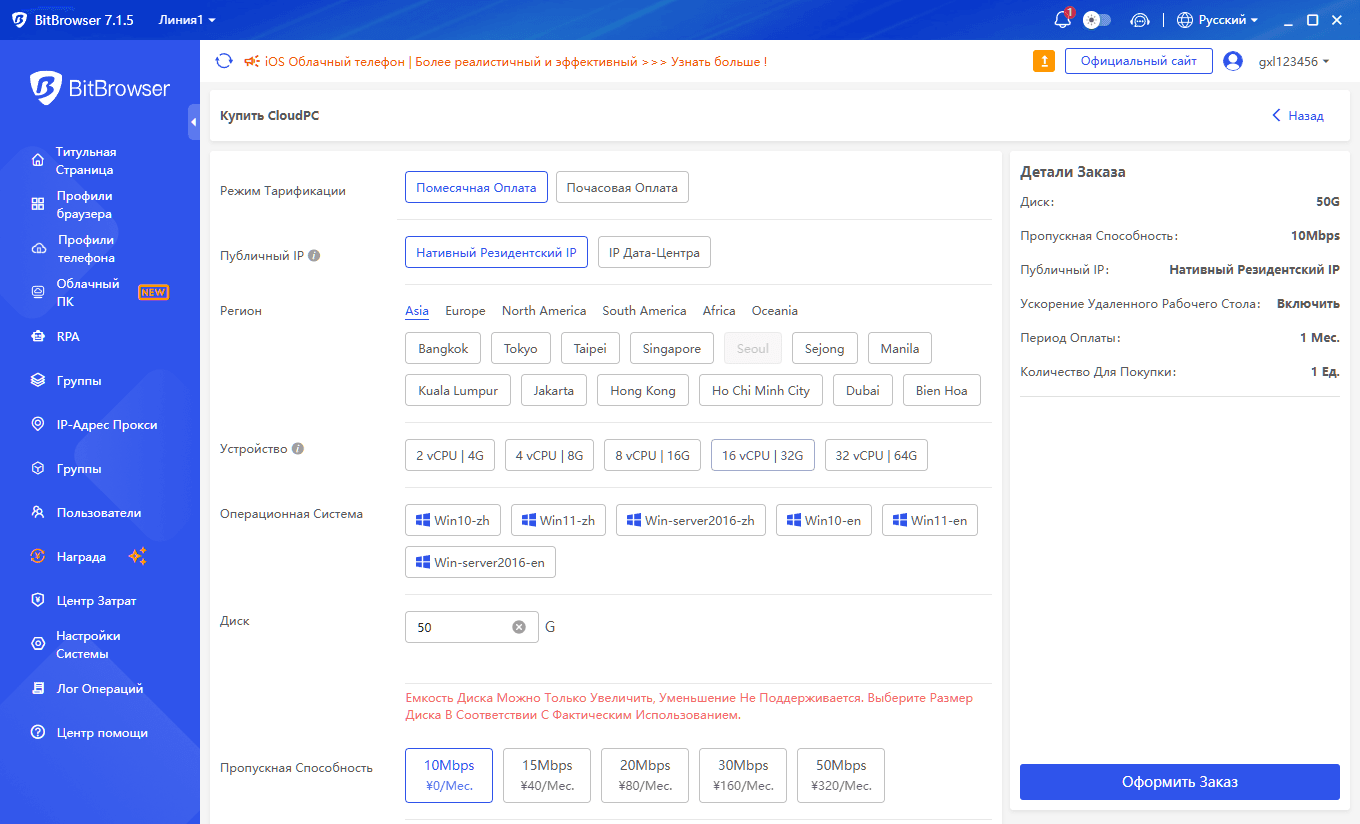Switch to the North America region tab
This screenshot has height=824, width=1360.
544,311
